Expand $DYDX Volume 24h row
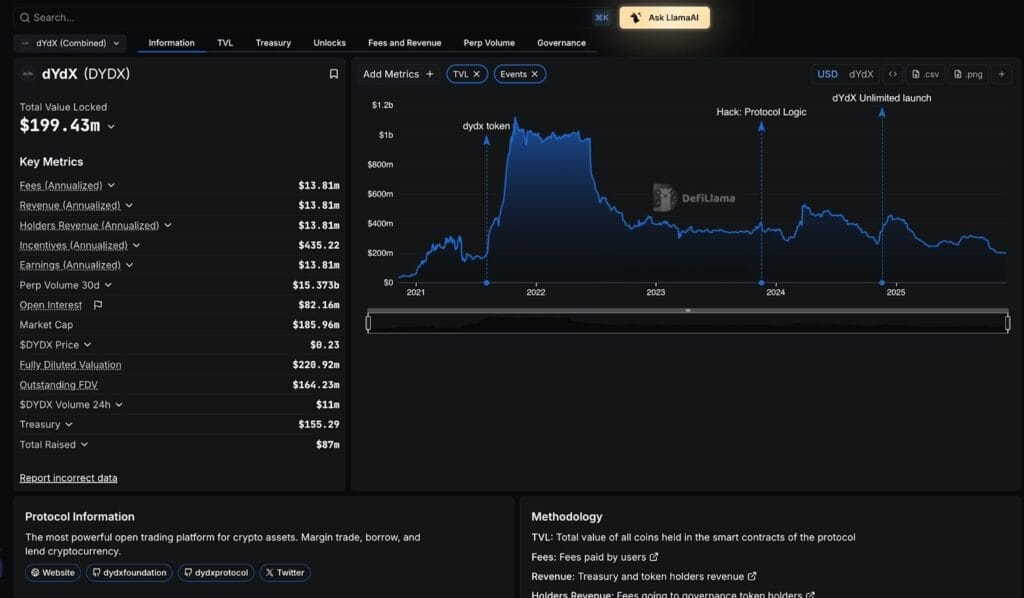The image size is (1024, 598). [x=119, y=405]
